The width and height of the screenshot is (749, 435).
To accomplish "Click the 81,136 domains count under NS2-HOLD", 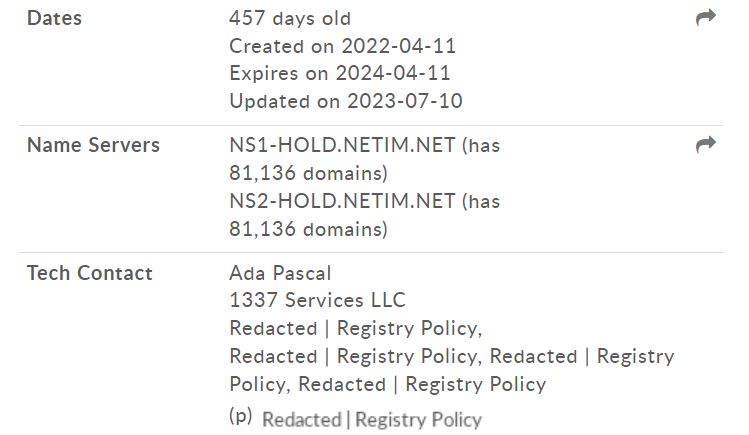I will click(x=308, y=229).
